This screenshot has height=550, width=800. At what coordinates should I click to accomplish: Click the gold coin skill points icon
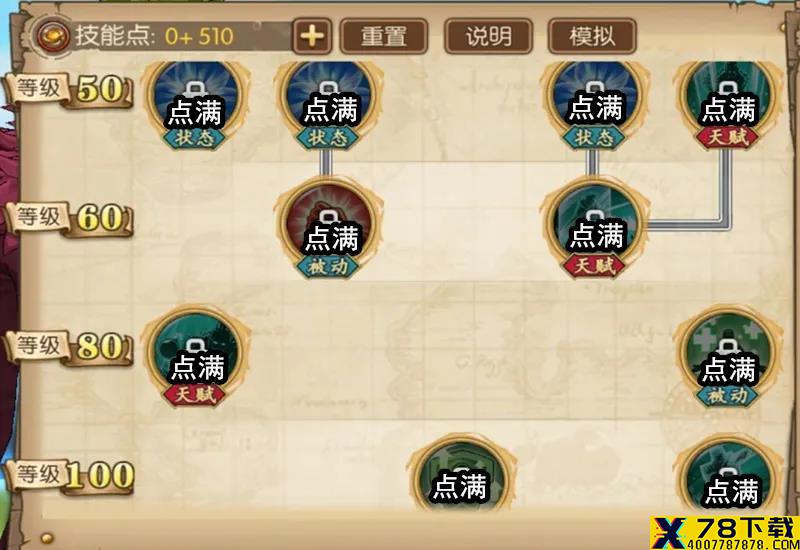click(x=53, y=35)
